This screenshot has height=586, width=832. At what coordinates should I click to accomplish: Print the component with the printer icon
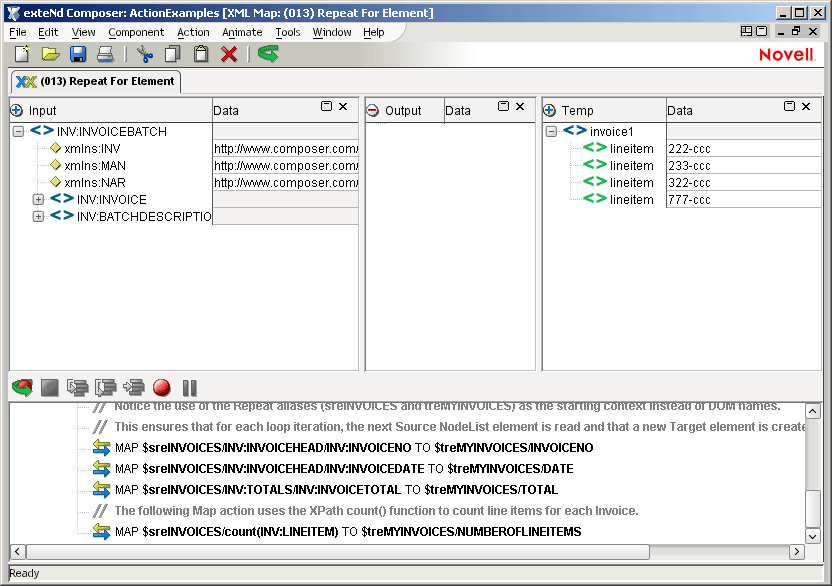(x=105, y=54)
